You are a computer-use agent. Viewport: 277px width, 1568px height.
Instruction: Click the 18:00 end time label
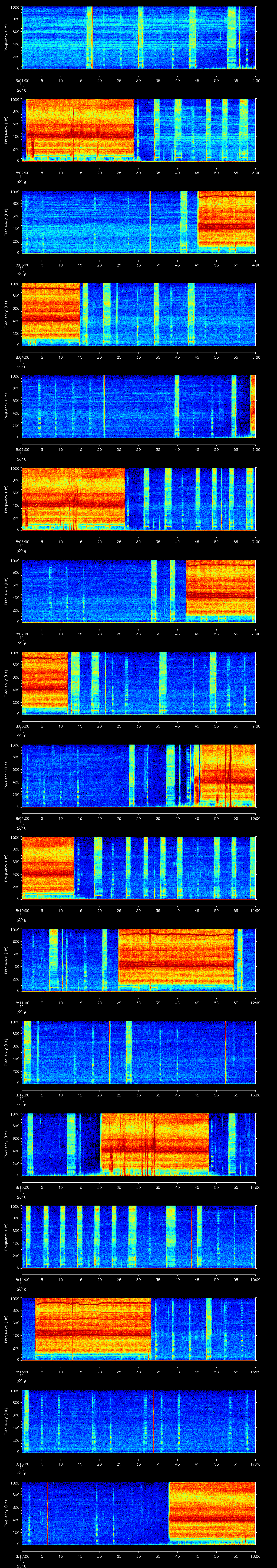(x=255, y=1556)
